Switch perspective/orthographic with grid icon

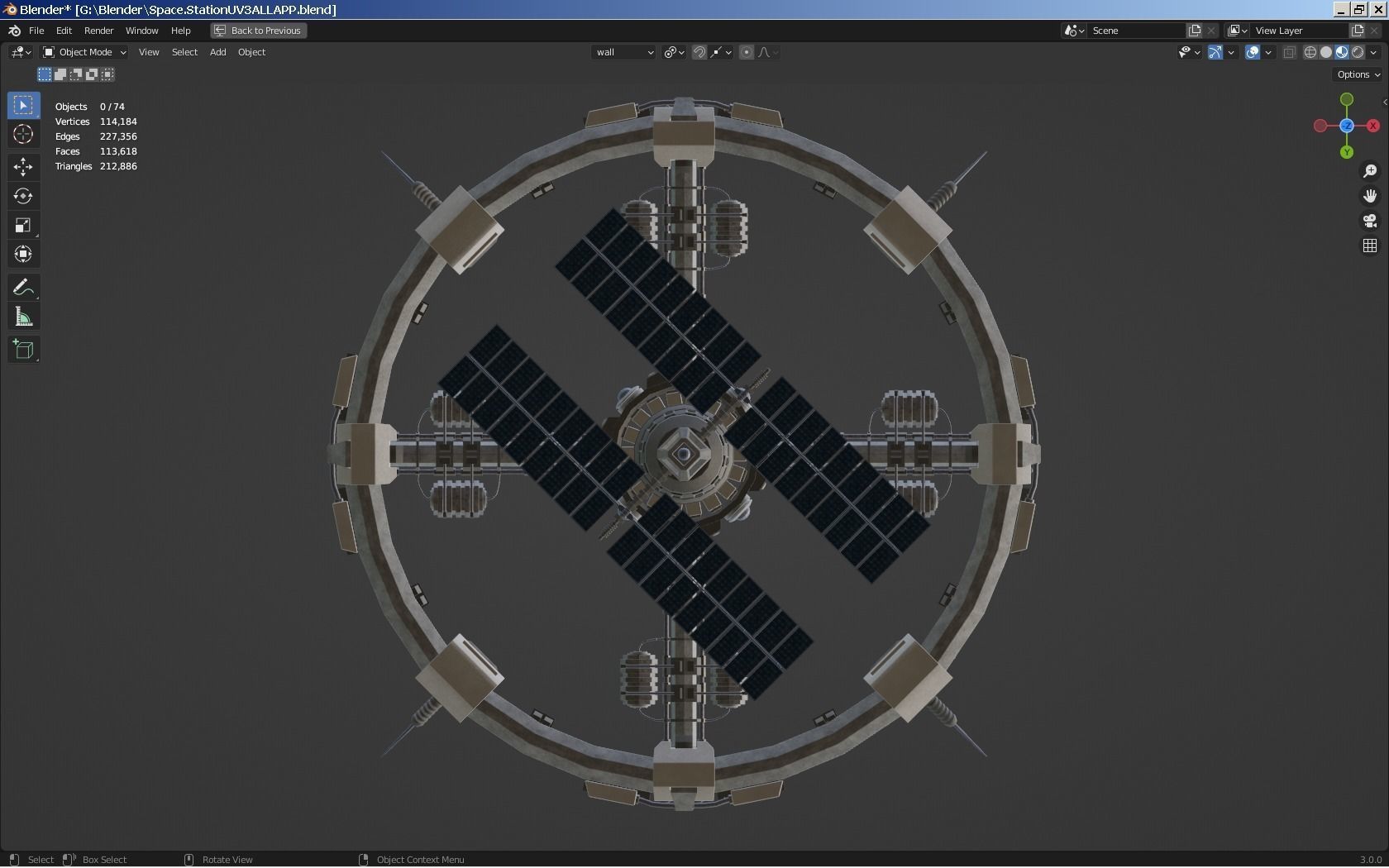tap(1370, 246)
